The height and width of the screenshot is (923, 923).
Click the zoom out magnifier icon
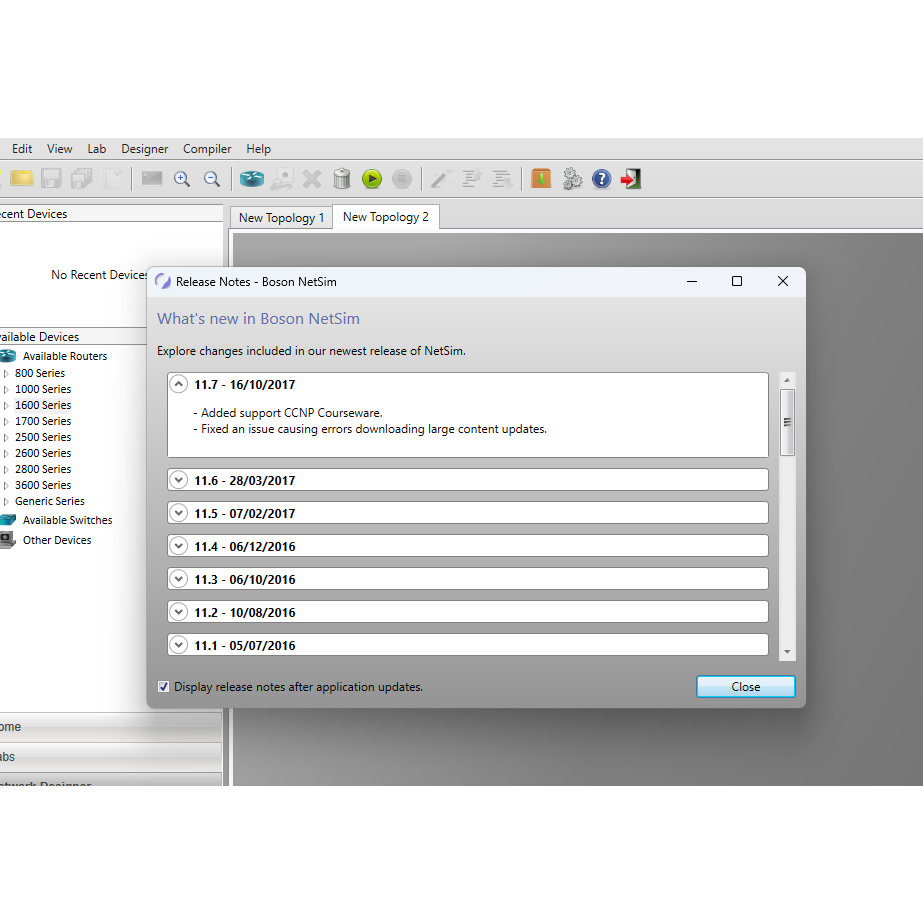[x=212, y=179]
